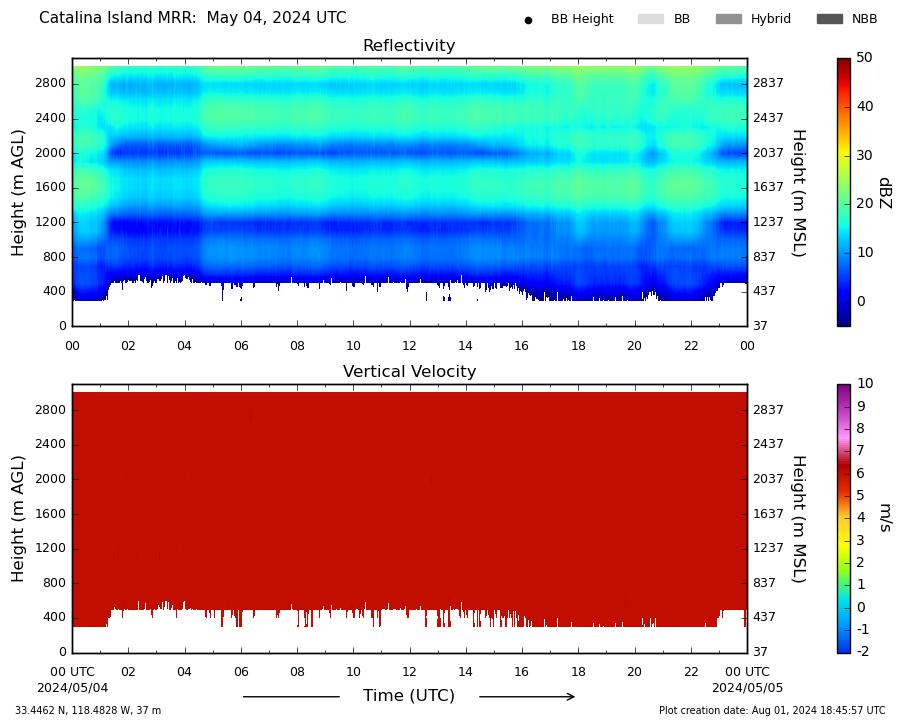This screenshot has height=725, width=900.
Task: Click the "40" tick on dBZ colorbar
Action: point(864,106)
